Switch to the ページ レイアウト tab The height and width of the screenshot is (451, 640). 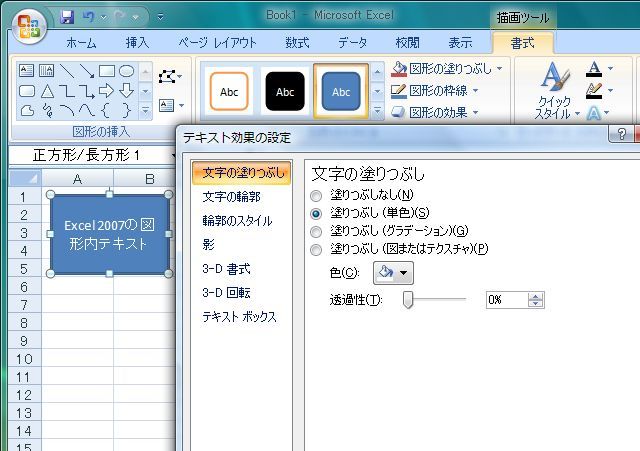pyautogui.click(x=218, y=42)
